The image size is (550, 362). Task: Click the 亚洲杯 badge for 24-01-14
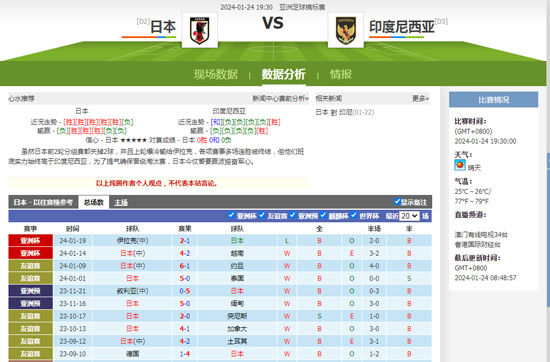31,253
